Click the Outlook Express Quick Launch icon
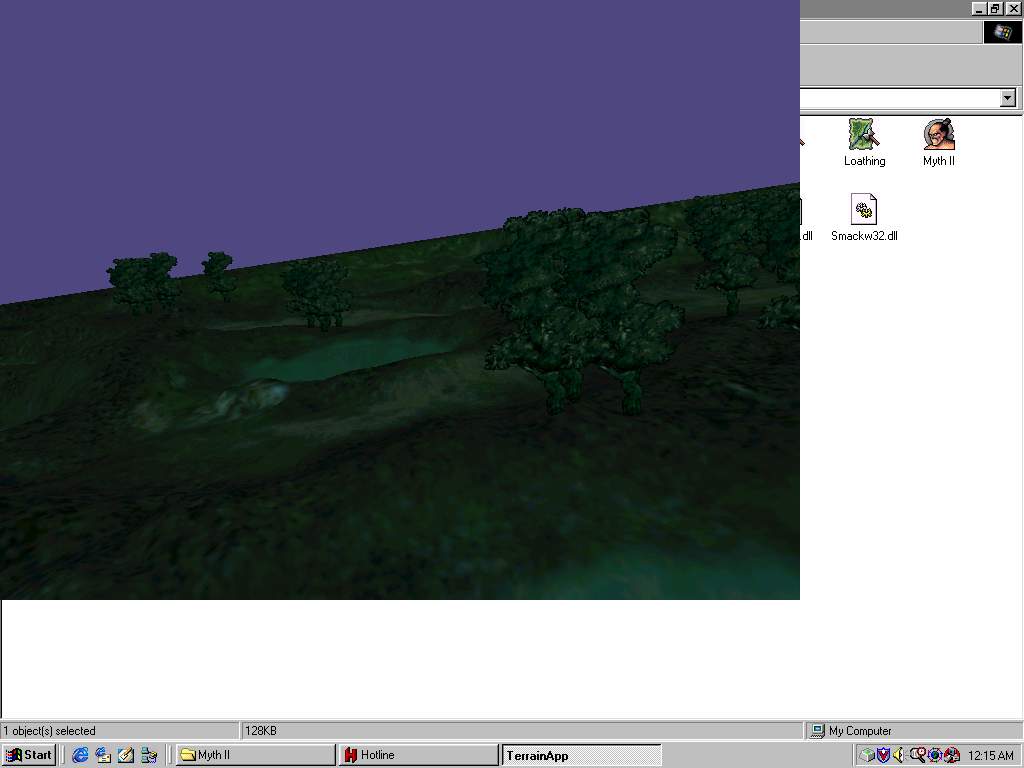 (x=103, y=755)
